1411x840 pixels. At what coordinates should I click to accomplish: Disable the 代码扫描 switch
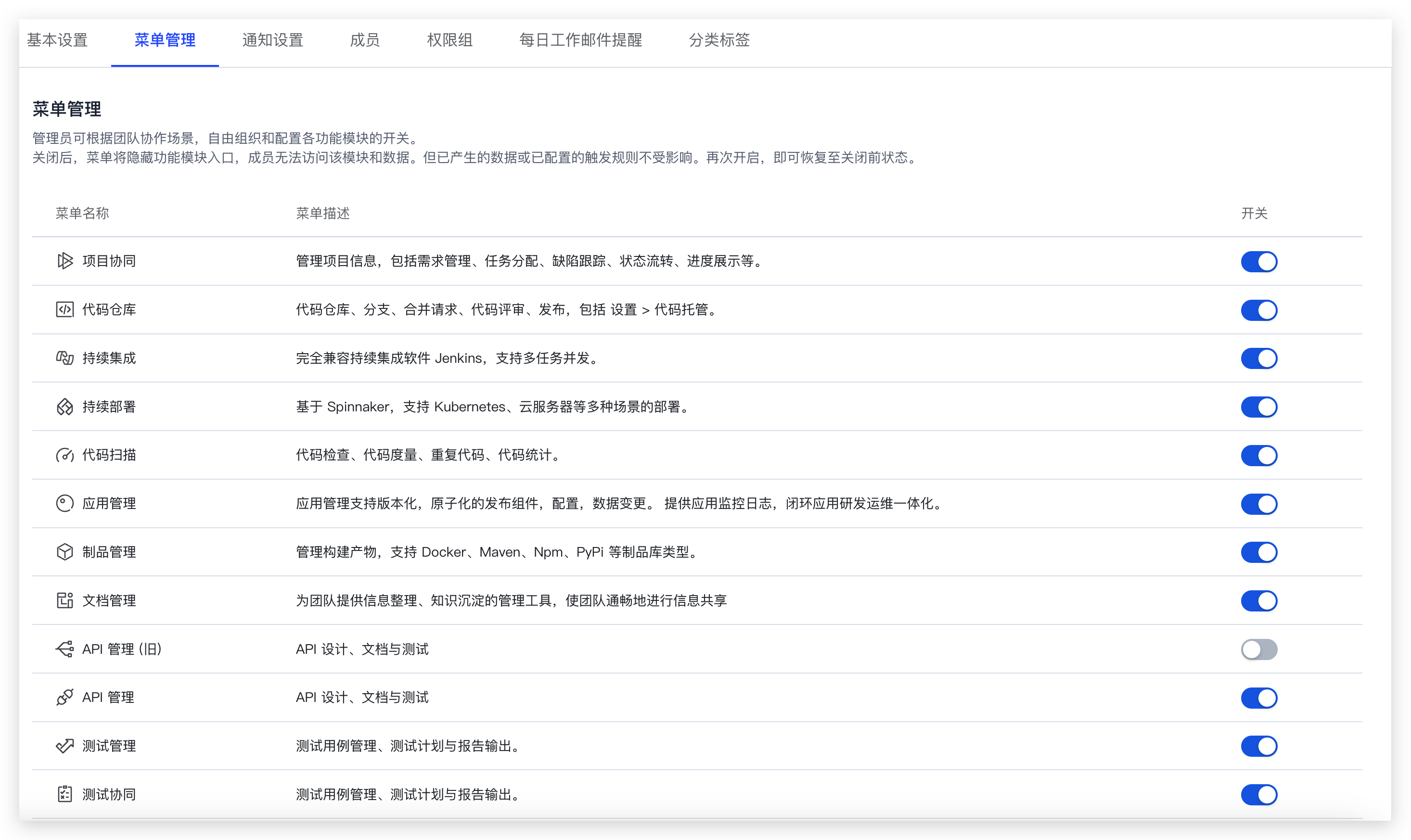pyautogui.click(x=1259, y=456)
